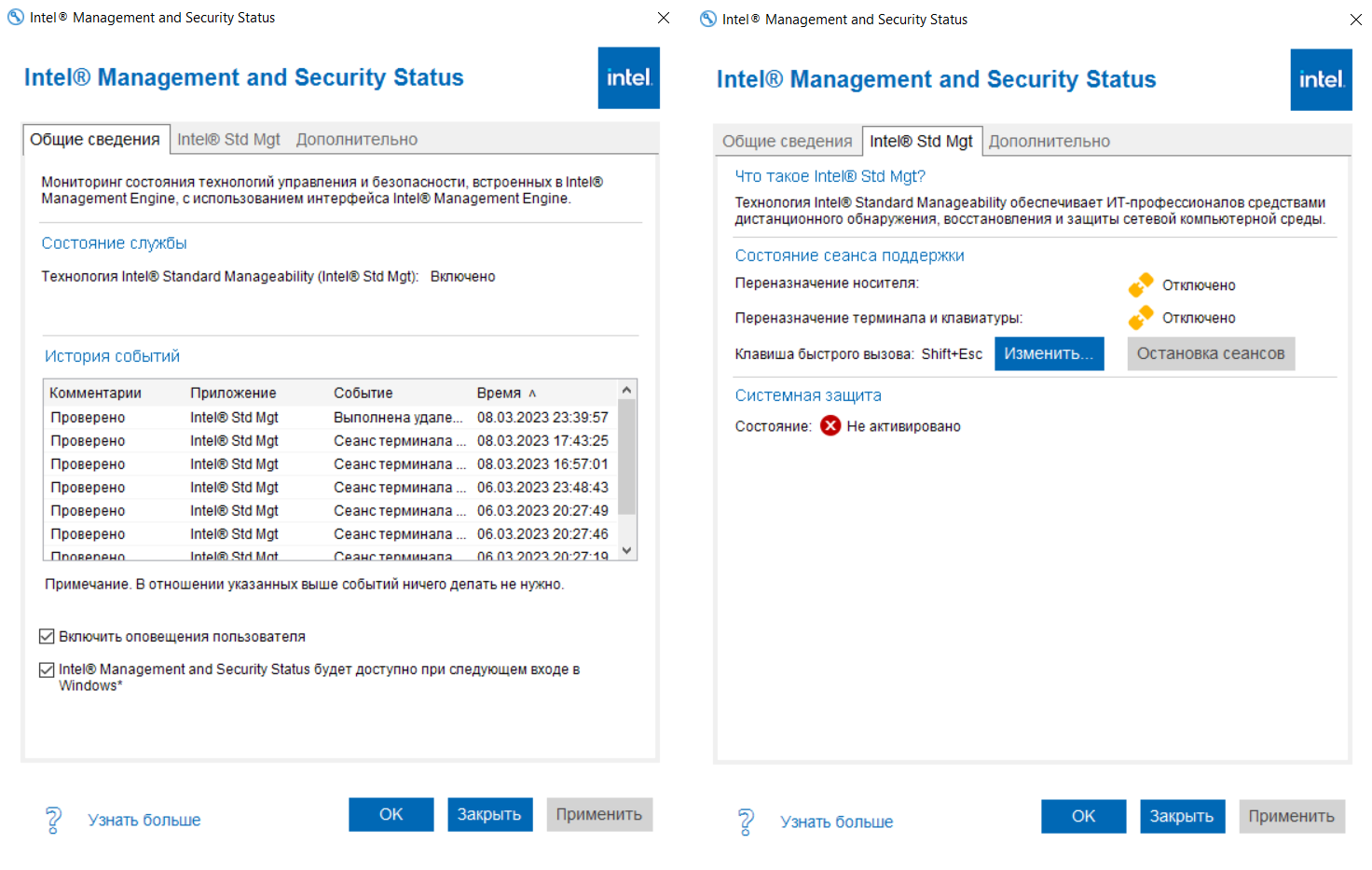Open 'Общие сведения' tab in left window

(x=95, y=139)
